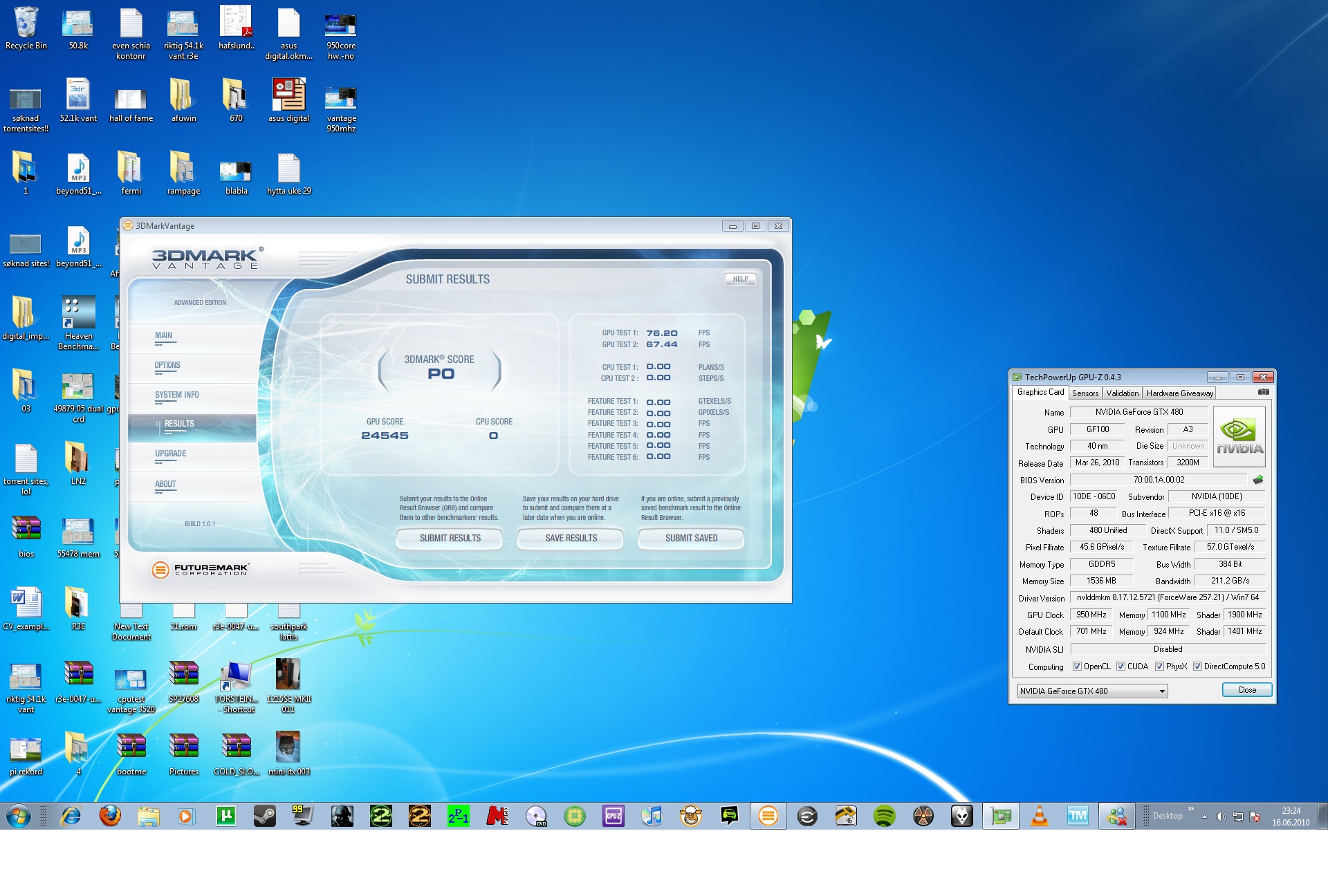
Task: Click the SUBMIT SAVED button
Action: coord(691,538)
